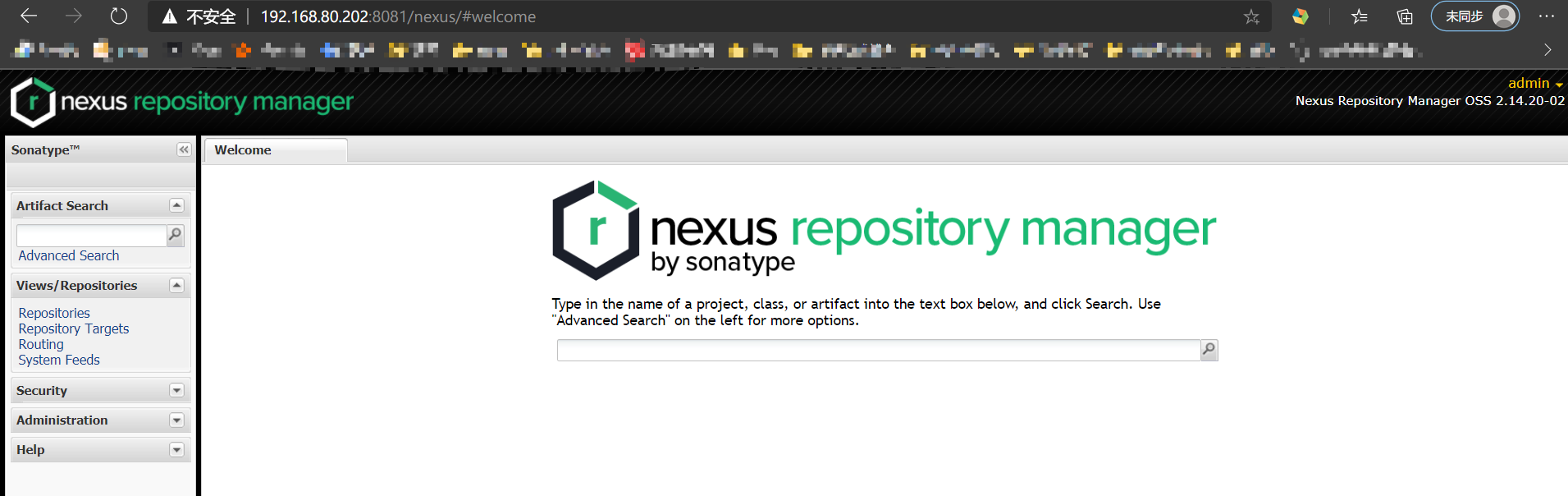Open the browser collections icon

click(1405, 16)
